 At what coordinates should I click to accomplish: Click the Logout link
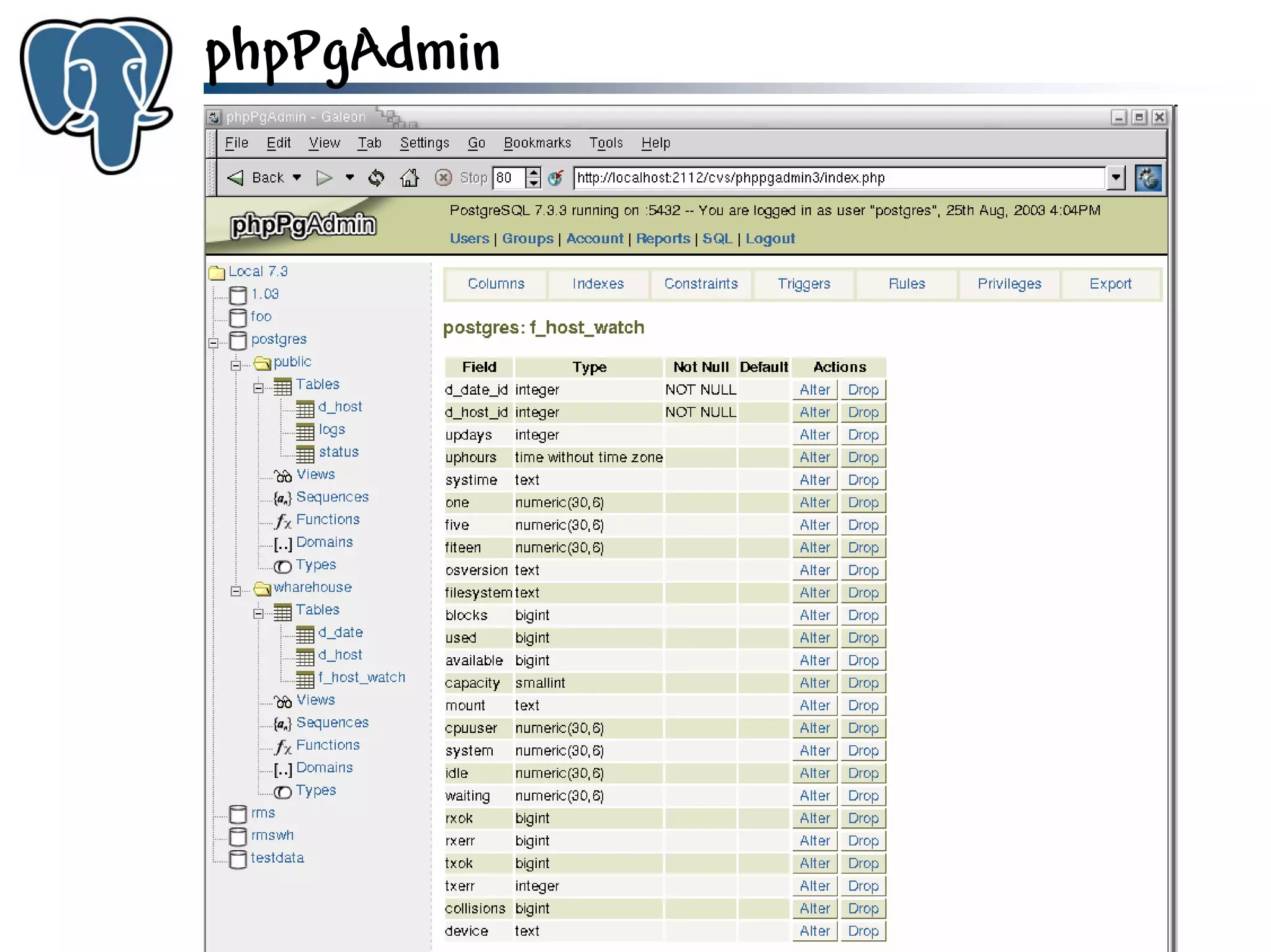770,239
